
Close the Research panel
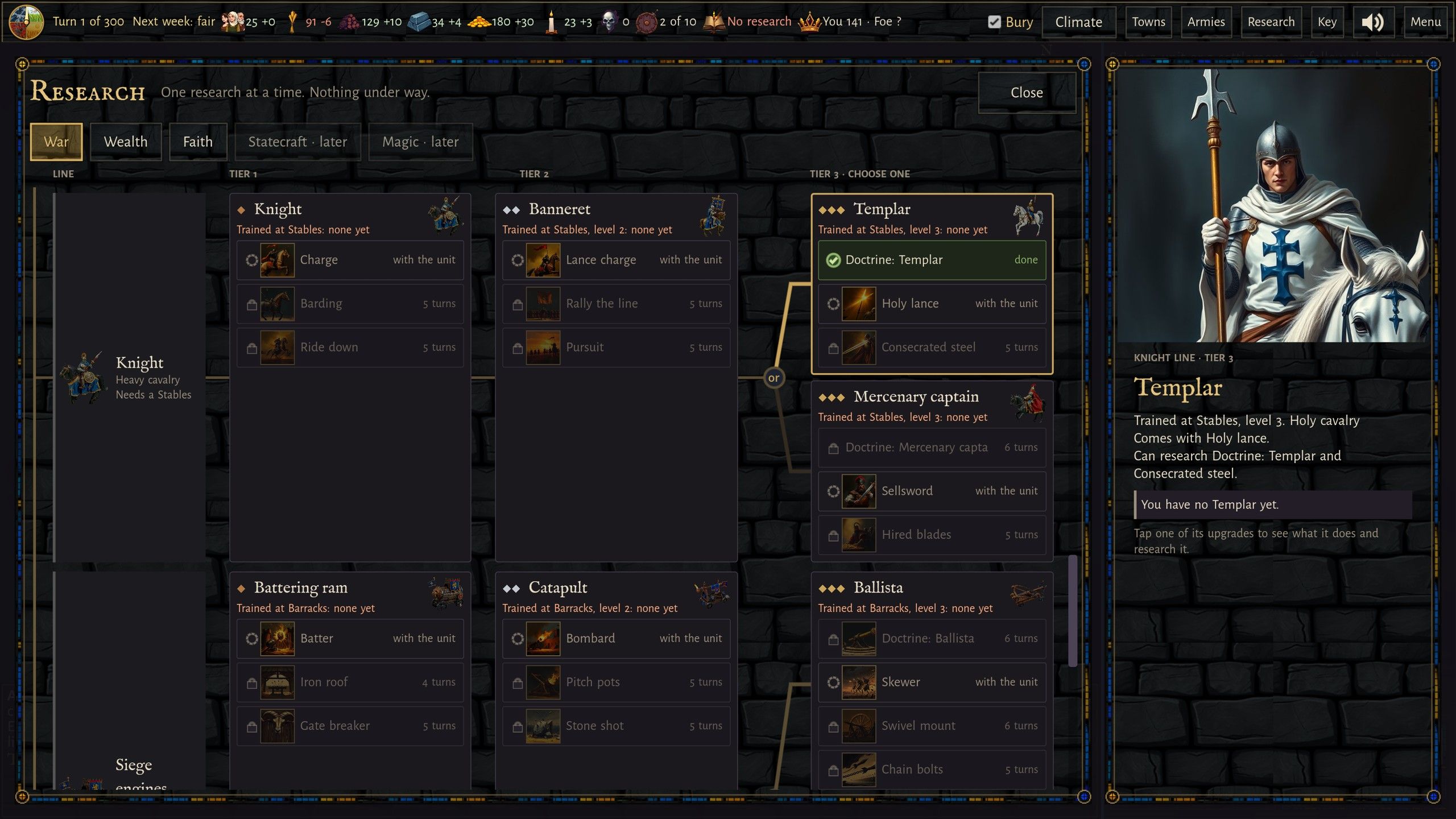[1027, 93]
